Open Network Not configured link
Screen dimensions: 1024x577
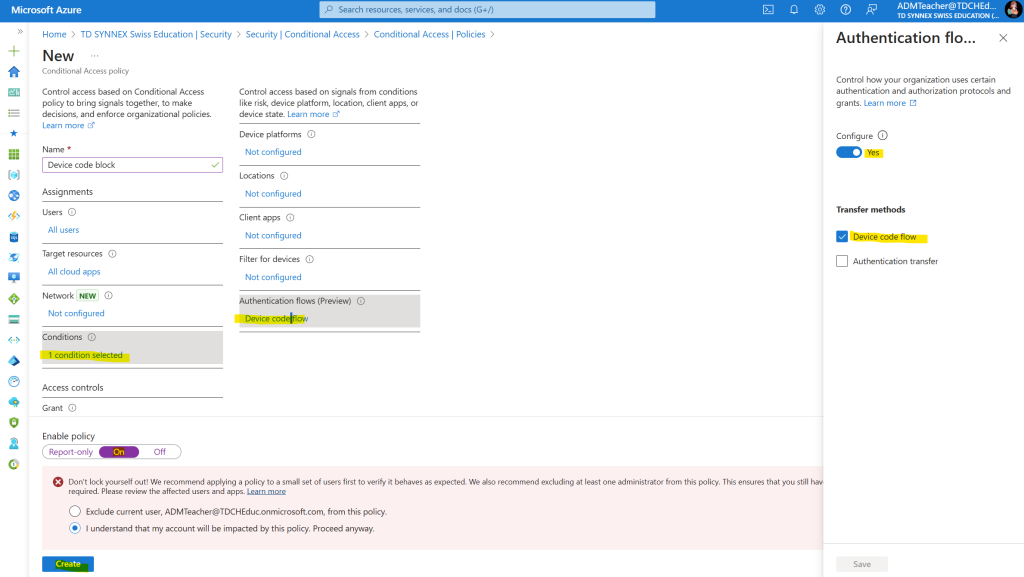tap(76, 313)
